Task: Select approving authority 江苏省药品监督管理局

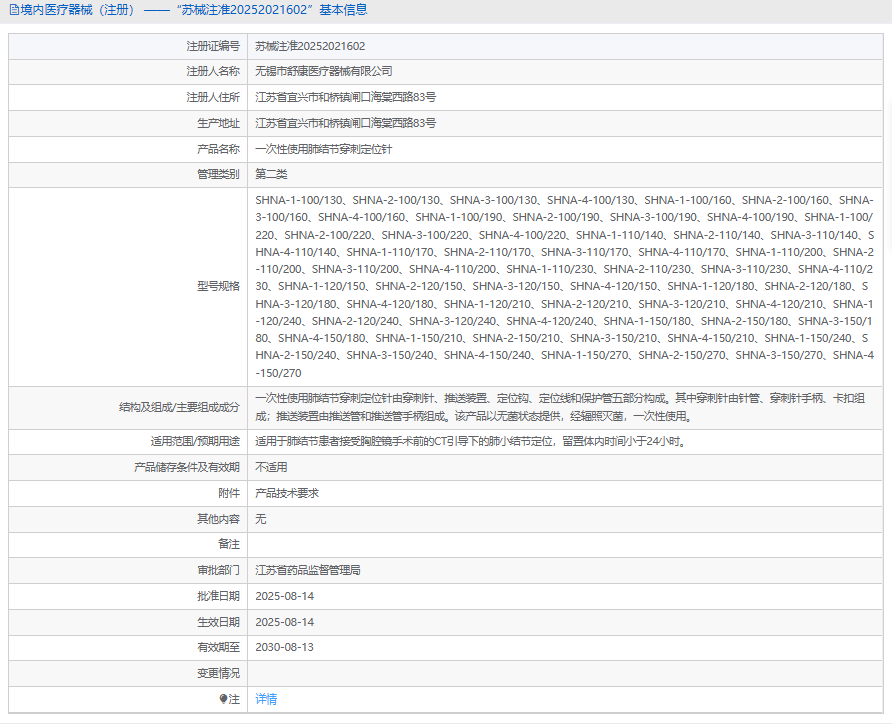Action: pyautogui.click(x=308, y=570)
